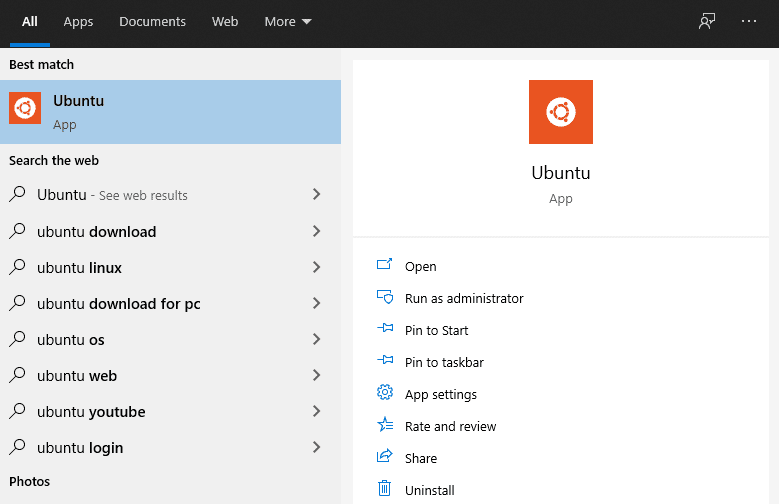Open the More filter dropdown
This screenshot has height=504, width=779.
pos(288,21)
